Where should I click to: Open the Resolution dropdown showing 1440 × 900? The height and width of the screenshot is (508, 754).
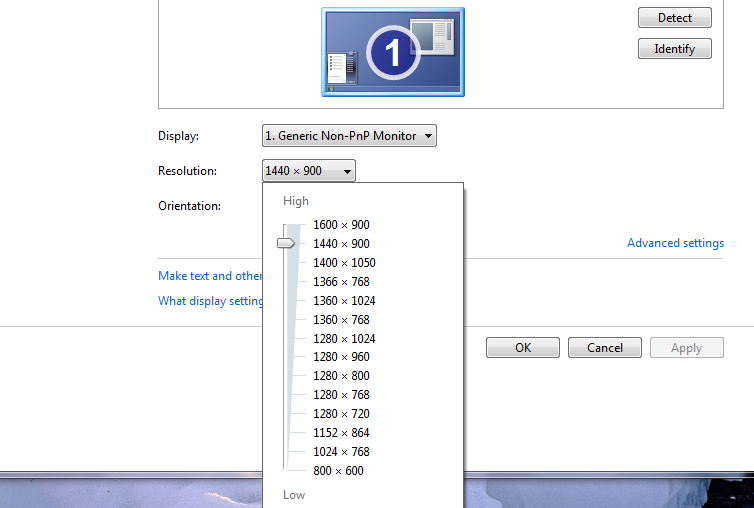point(309,171)
